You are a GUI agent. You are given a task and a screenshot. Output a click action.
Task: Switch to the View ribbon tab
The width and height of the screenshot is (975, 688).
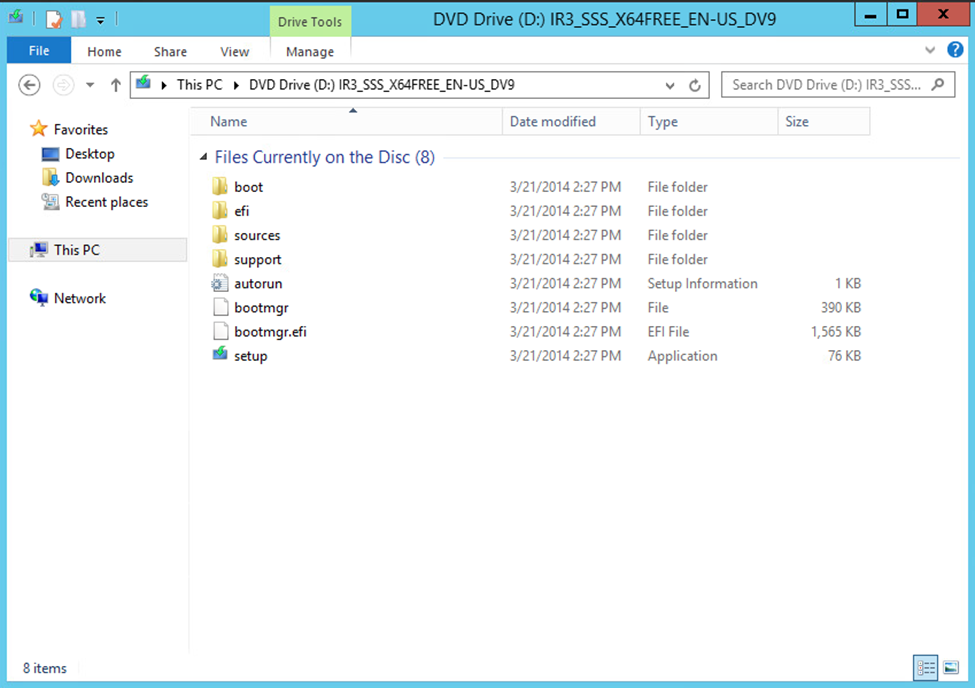click(234, 52)
